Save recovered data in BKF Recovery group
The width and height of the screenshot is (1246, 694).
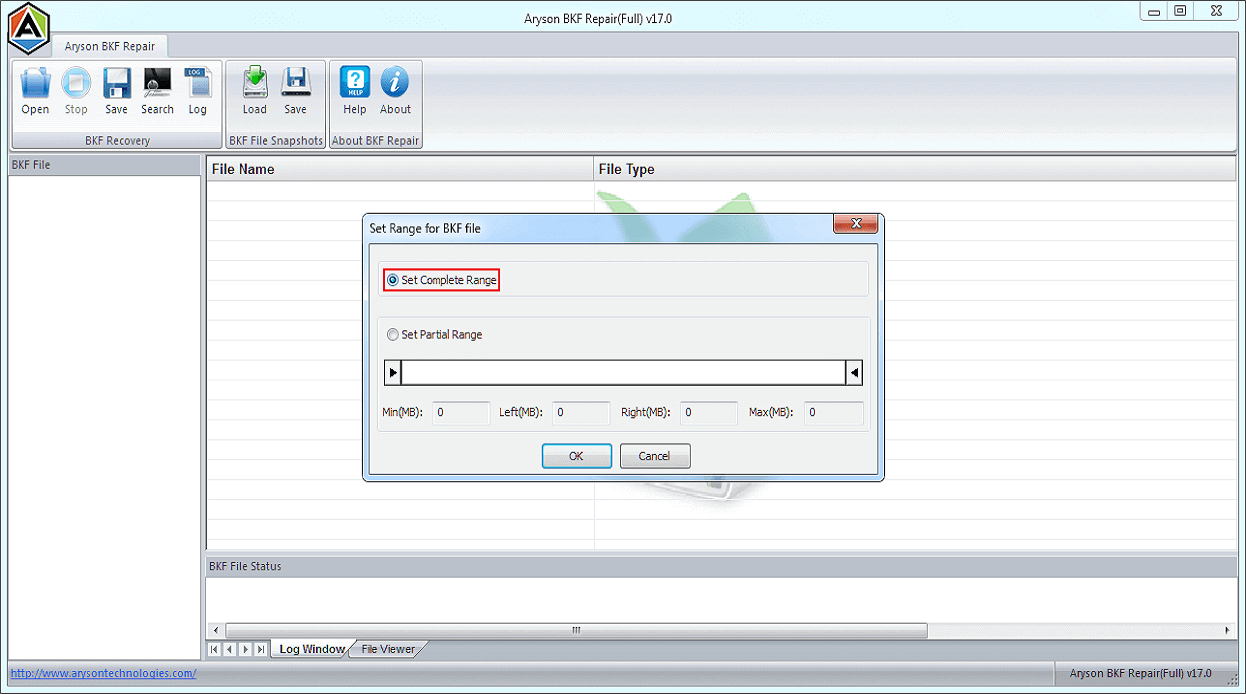(x=116, y=91)
